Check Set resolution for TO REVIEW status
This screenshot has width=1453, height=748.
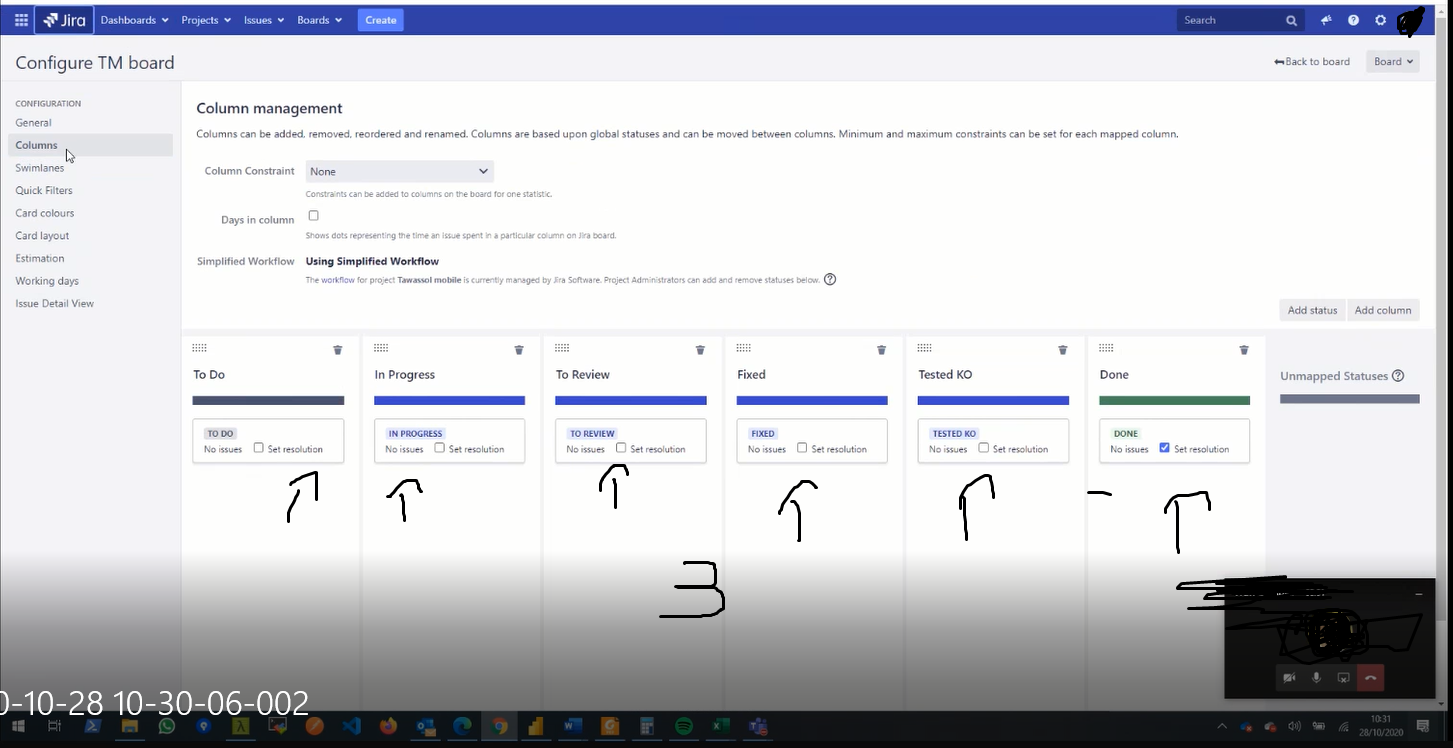[x=621, y=448]
